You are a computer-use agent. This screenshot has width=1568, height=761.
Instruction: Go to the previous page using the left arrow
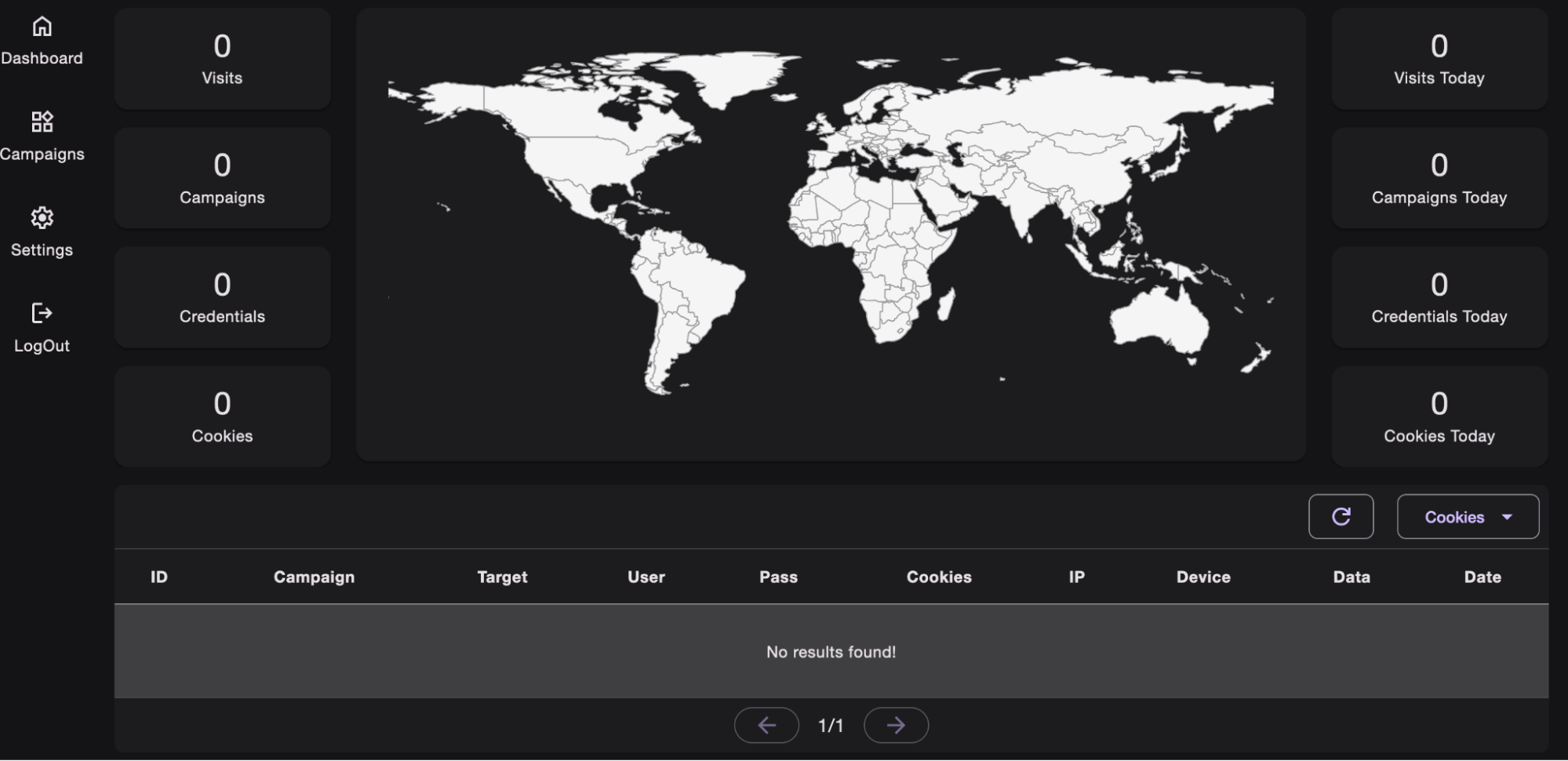pyautogui.click(x=766, y=725)
